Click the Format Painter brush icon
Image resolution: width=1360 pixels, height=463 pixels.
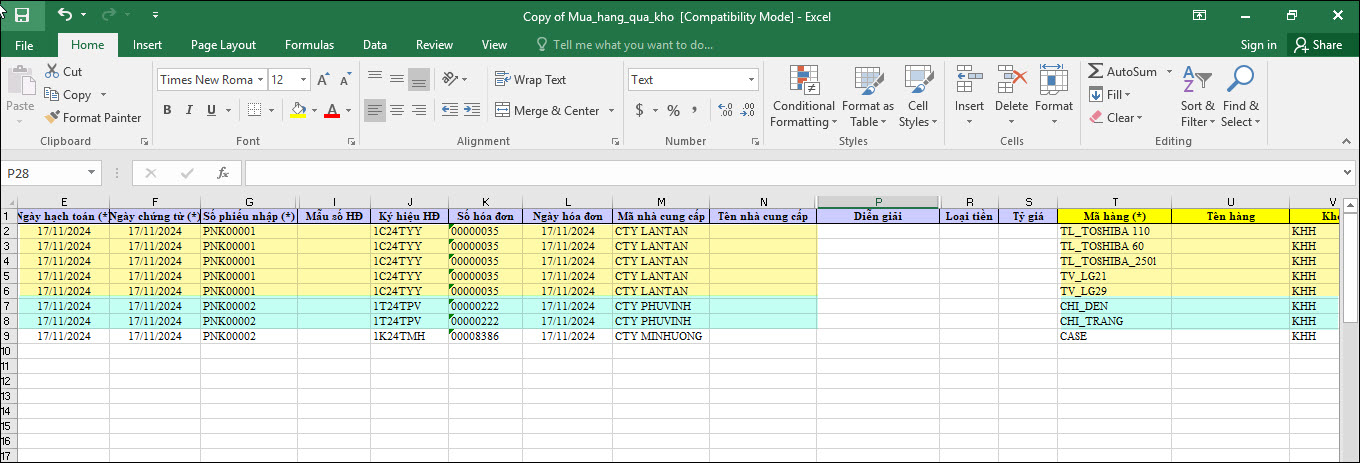[53, 118]
